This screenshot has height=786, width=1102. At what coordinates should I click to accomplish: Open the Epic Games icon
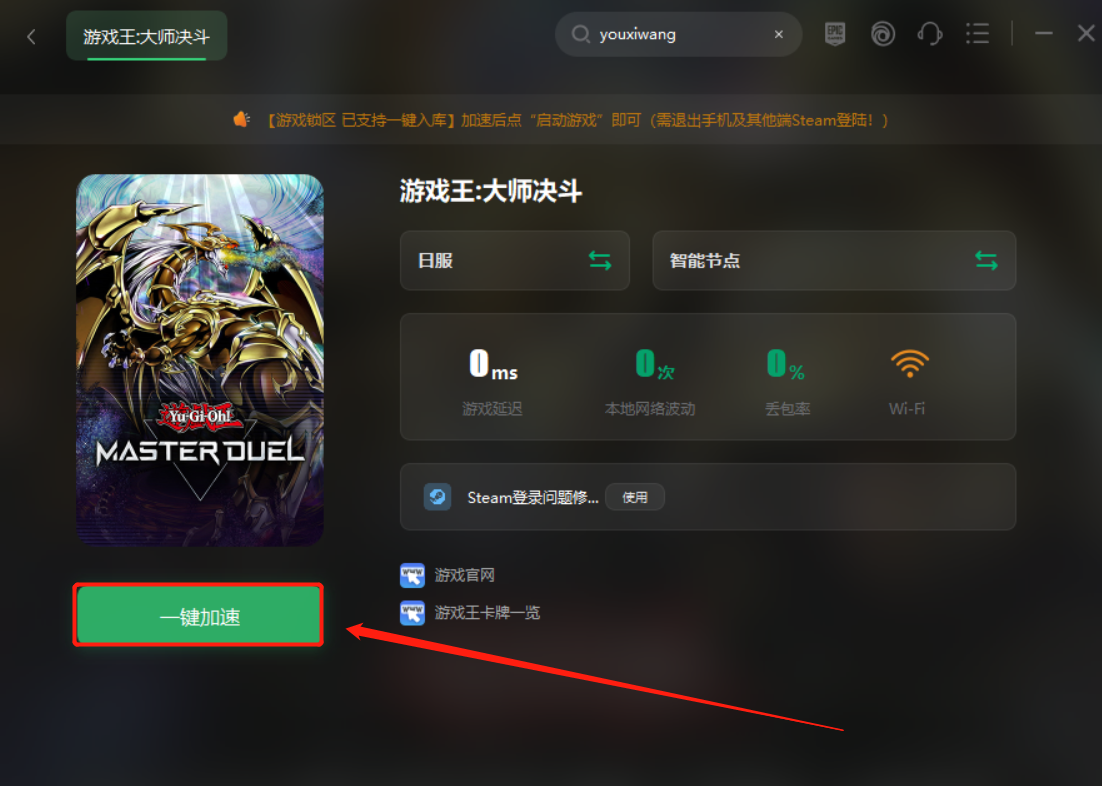834,34
